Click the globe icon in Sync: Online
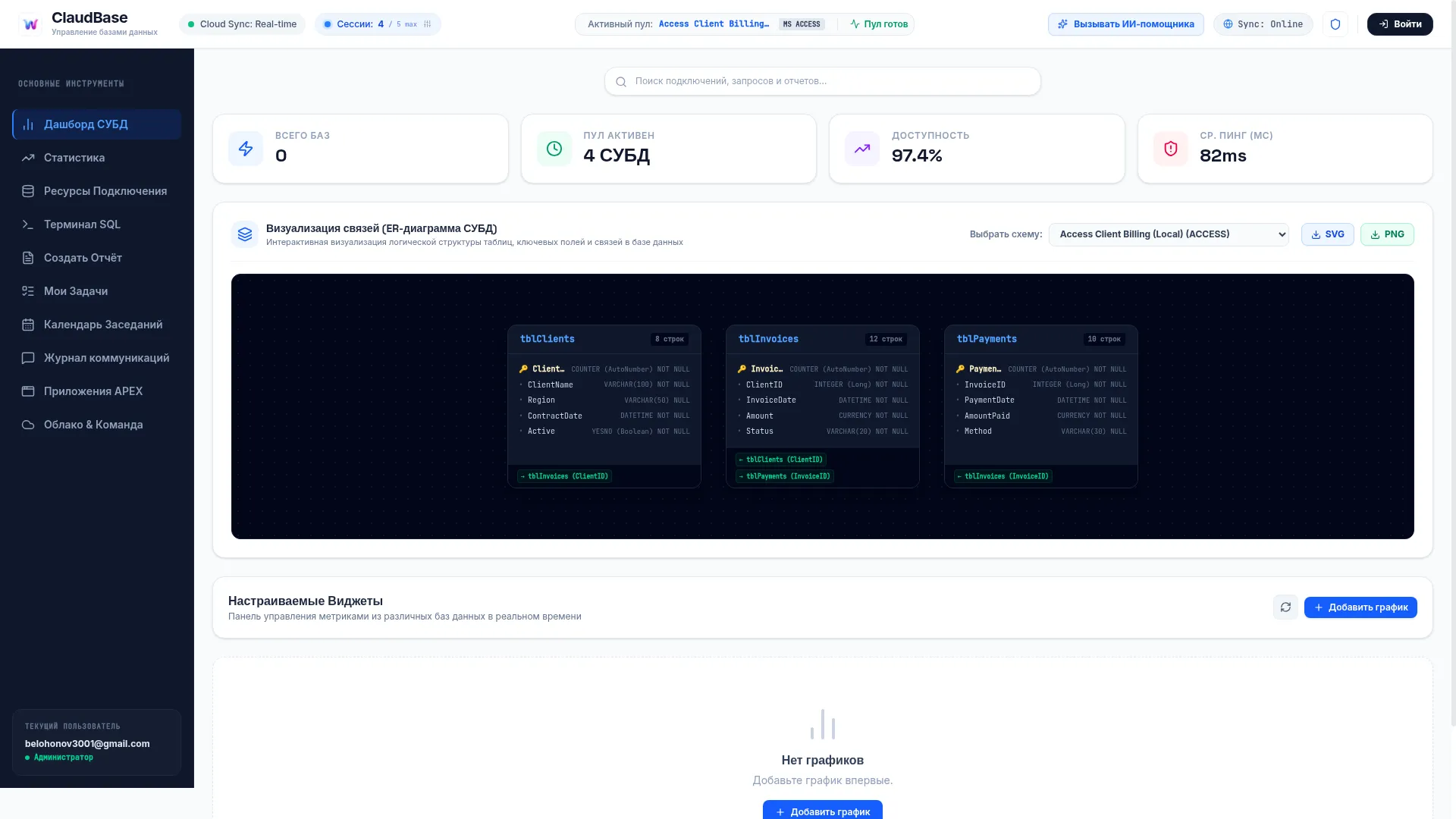This screenshot has height=819, width=1456. [x=1228, y=24]
